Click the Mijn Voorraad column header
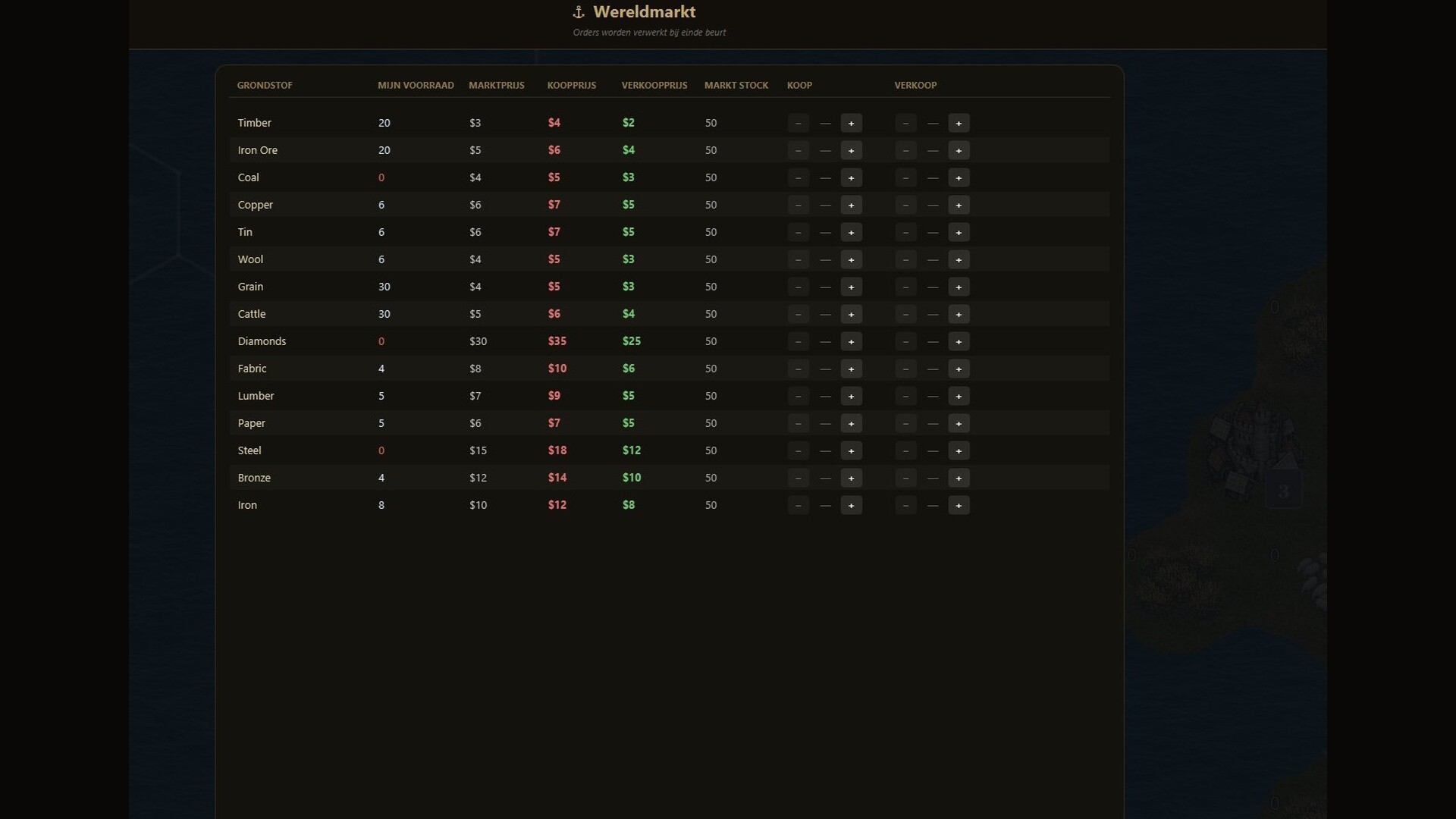The image size is (1456, 819). 416,85
